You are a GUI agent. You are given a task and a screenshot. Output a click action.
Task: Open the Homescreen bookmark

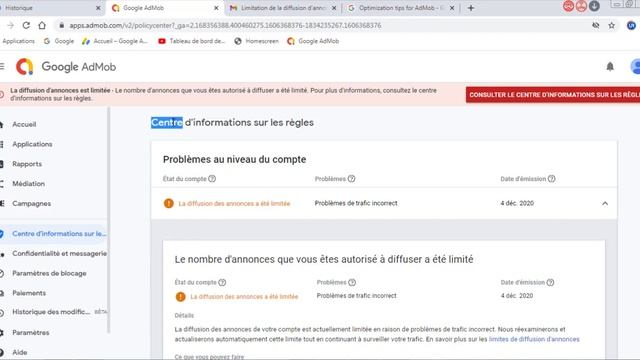pos(256,41)
